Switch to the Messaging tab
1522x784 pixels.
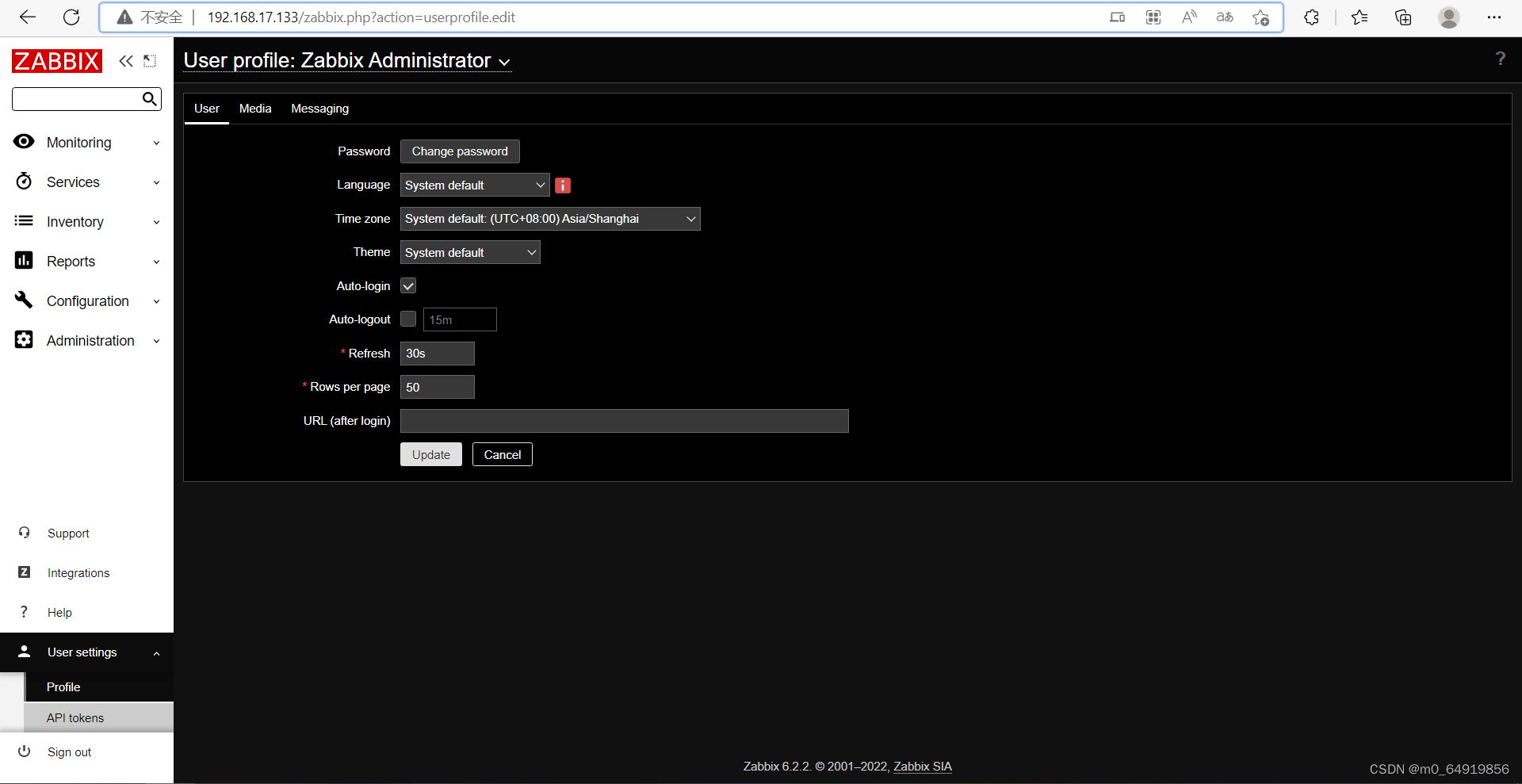[319, 109]
